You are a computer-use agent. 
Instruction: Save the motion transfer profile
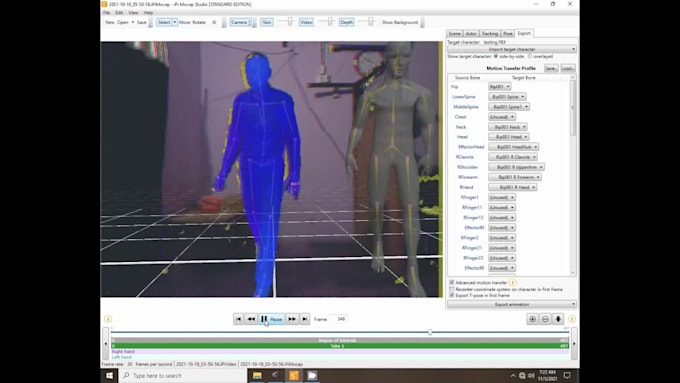[551, 69]
